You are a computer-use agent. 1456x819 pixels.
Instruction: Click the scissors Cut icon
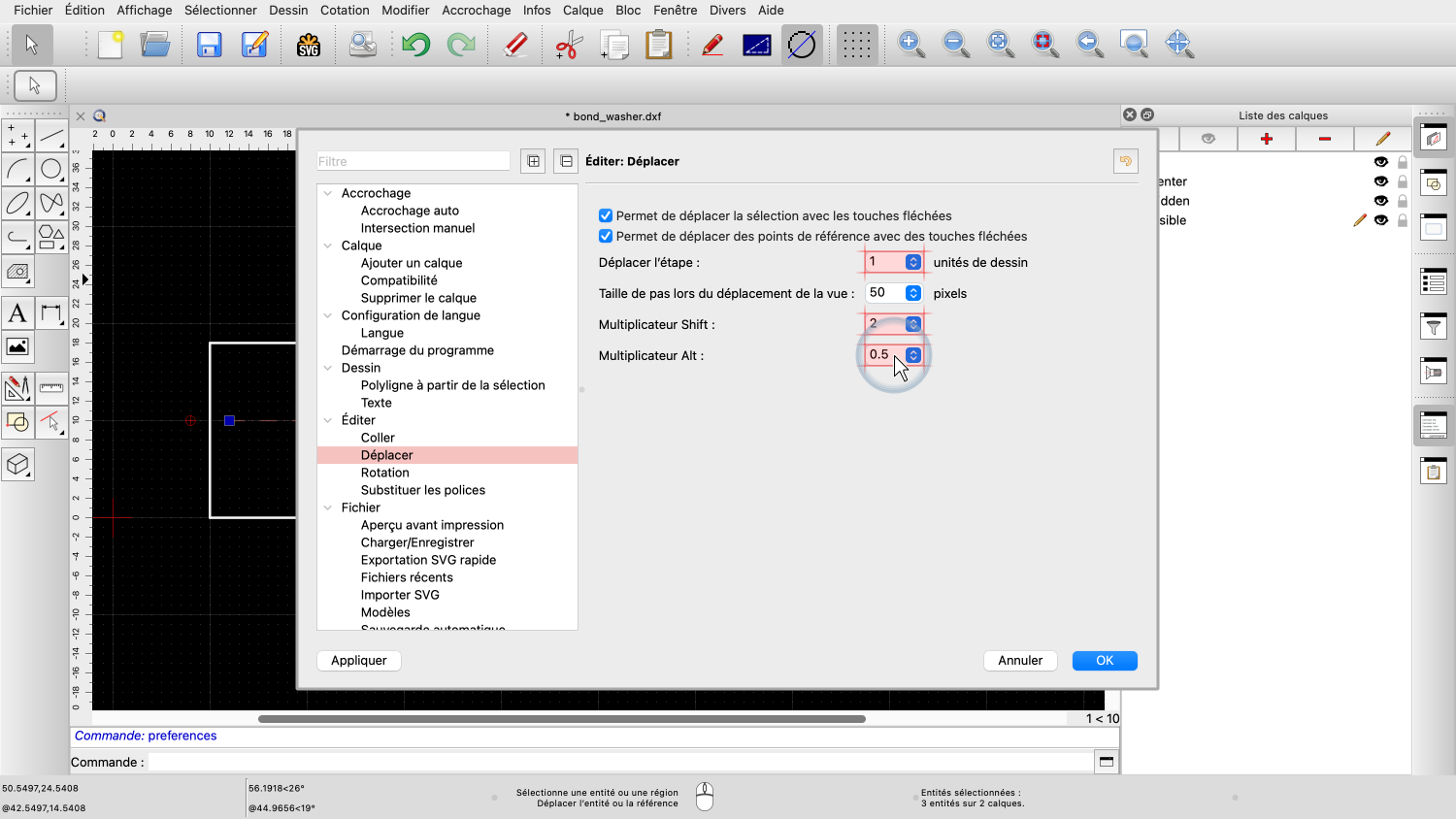[568, 45]
